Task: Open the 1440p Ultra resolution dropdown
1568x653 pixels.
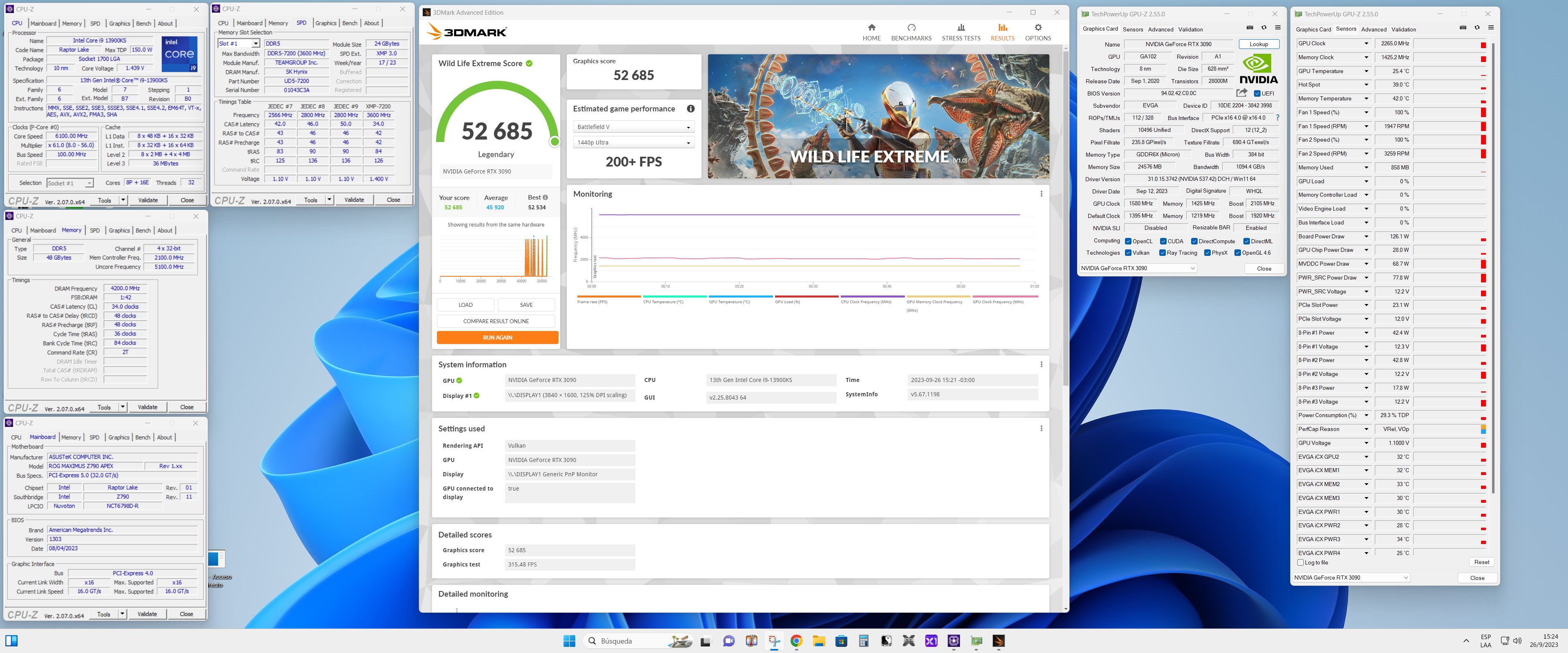Action: pyautogui.click(x=634, y=142)
